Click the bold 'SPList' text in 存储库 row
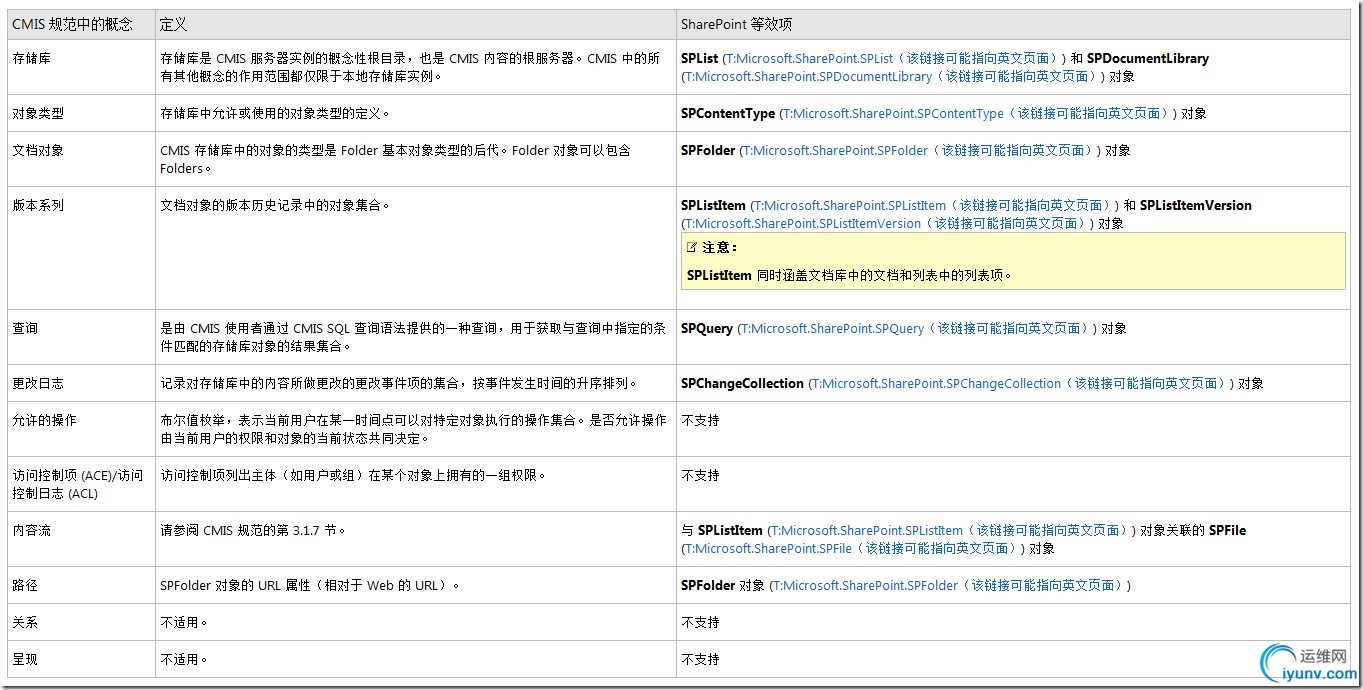The height and width of the screenshot is (690, 1363). pos(700,59)
